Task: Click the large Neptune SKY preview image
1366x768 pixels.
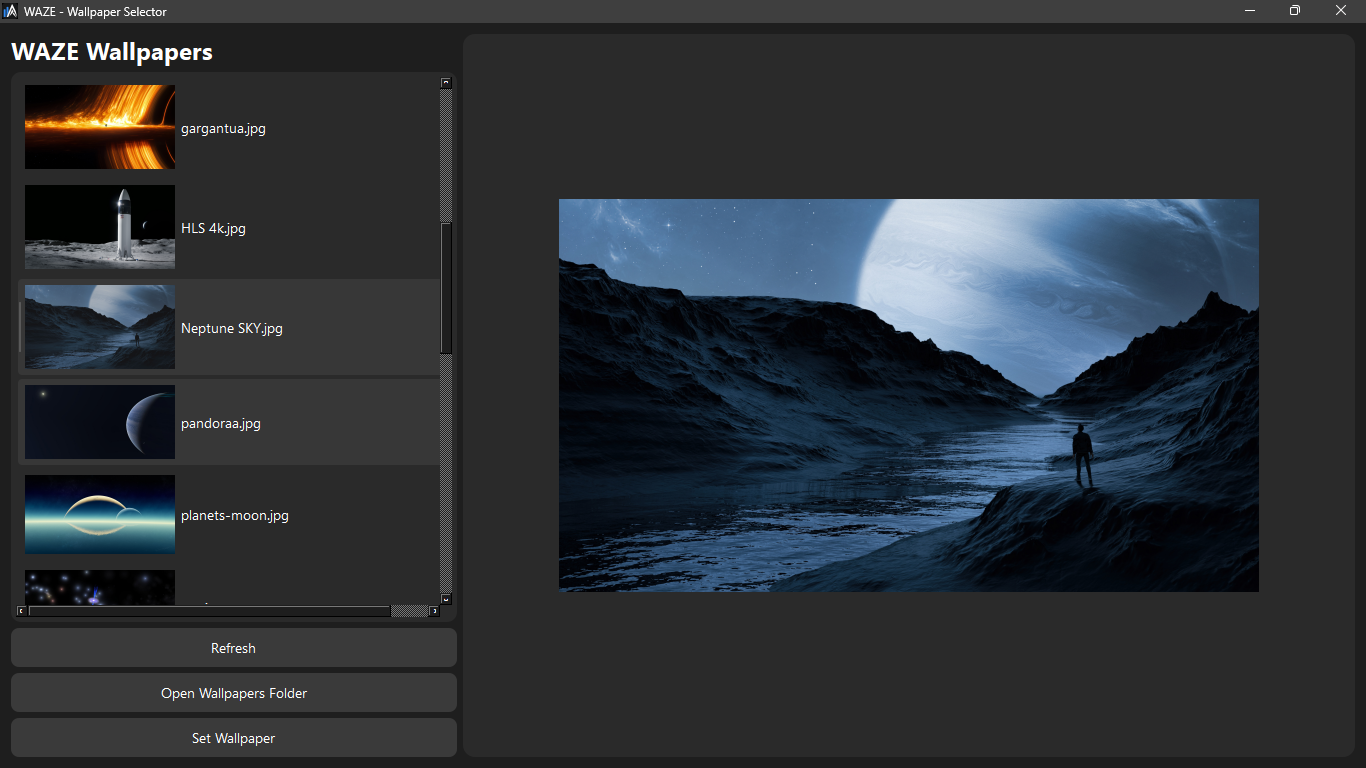Action: coord(908,395)
